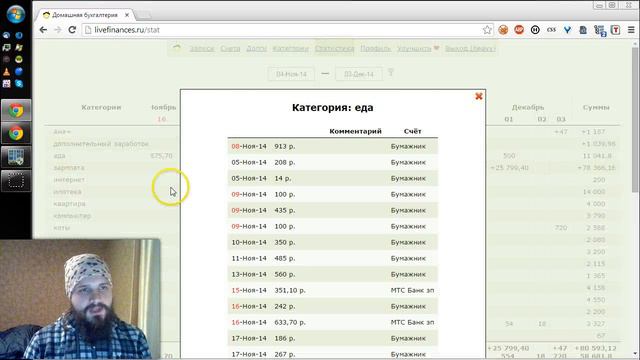This screenshot has height=360, width=640.
Task: Open the red Adblock extension icon
Action: [x=519, y=30]
